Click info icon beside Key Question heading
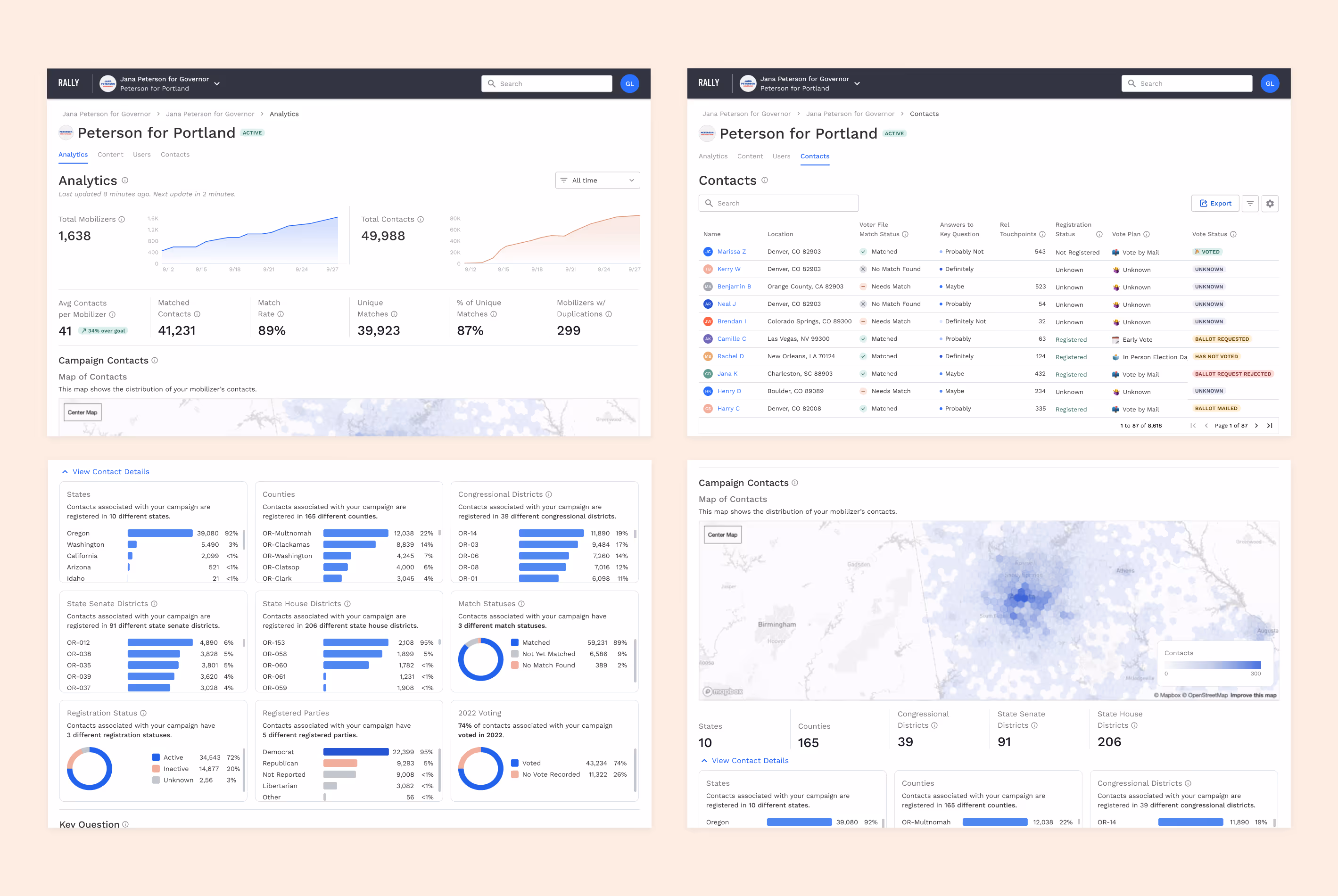Viewport: 1338px width, 896px height. 126,824
